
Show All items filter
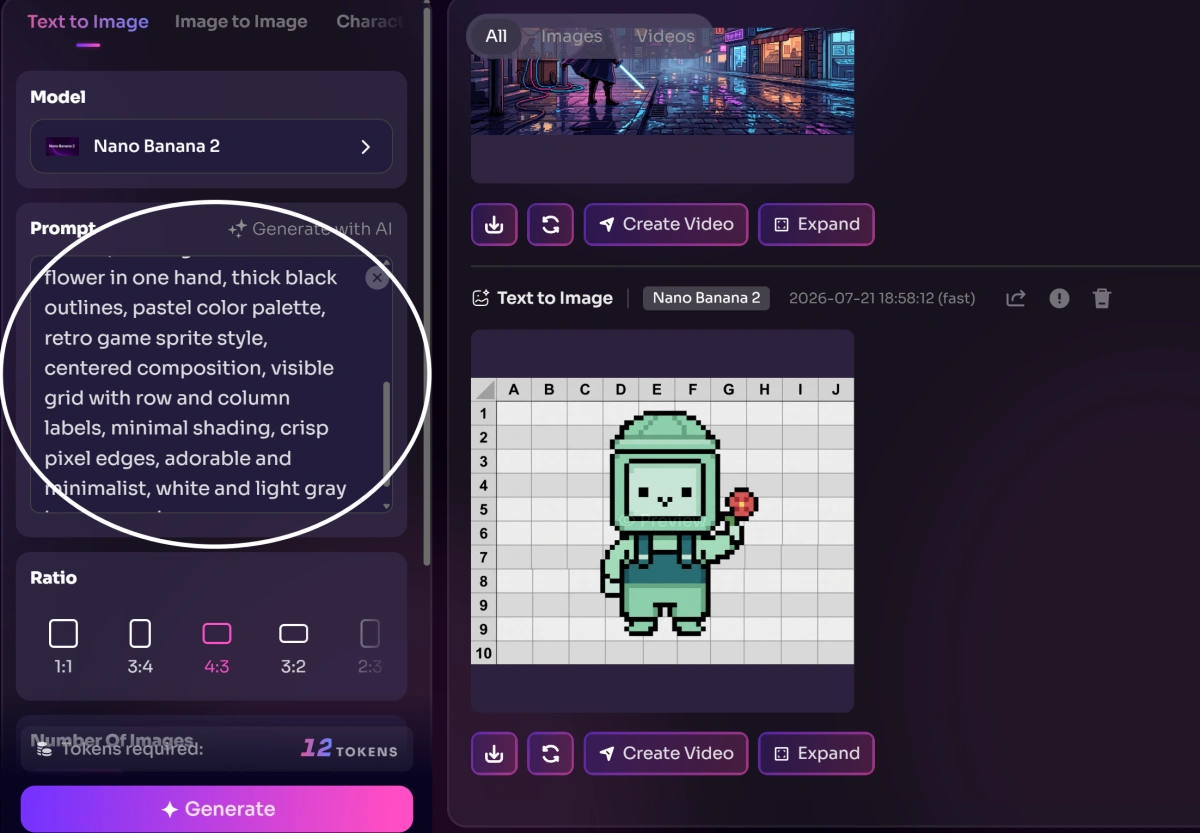[496, 36]
